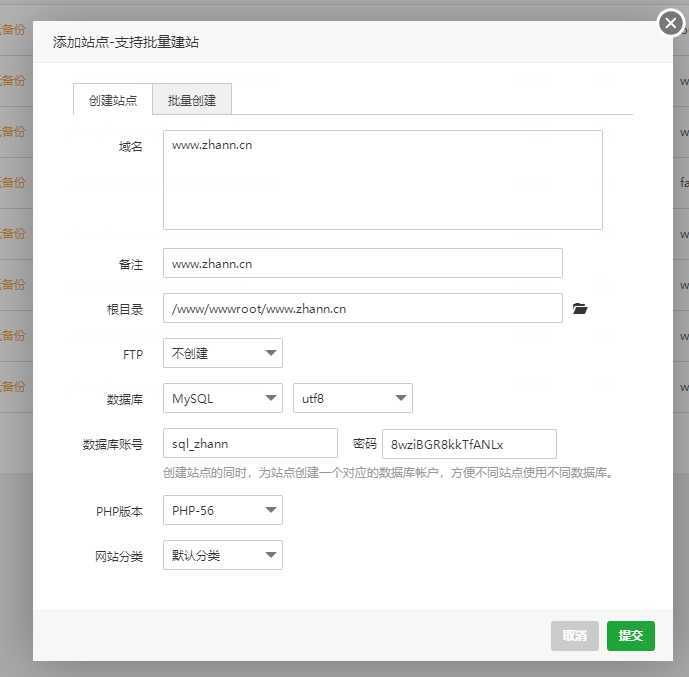Close the add-site dialog with the X icon
Viewport: 689px width, 677px height.
[671, 22]
